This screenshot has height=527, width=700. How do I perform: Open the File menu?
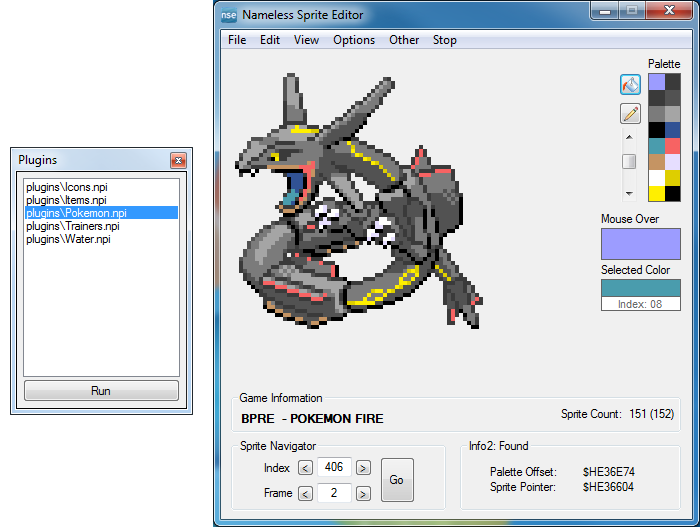[x=237, y=40]
